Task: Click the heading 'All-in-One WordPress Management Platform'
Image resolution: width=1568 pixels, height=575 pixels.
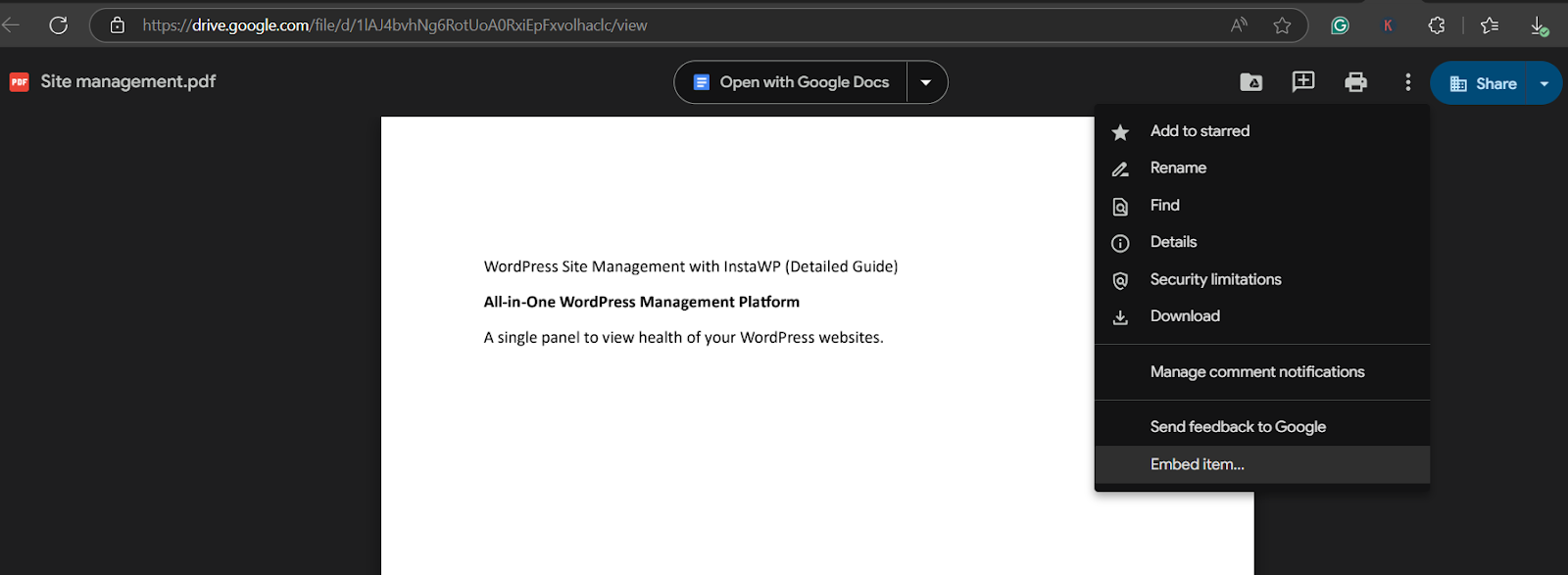Action: point(642,302)
